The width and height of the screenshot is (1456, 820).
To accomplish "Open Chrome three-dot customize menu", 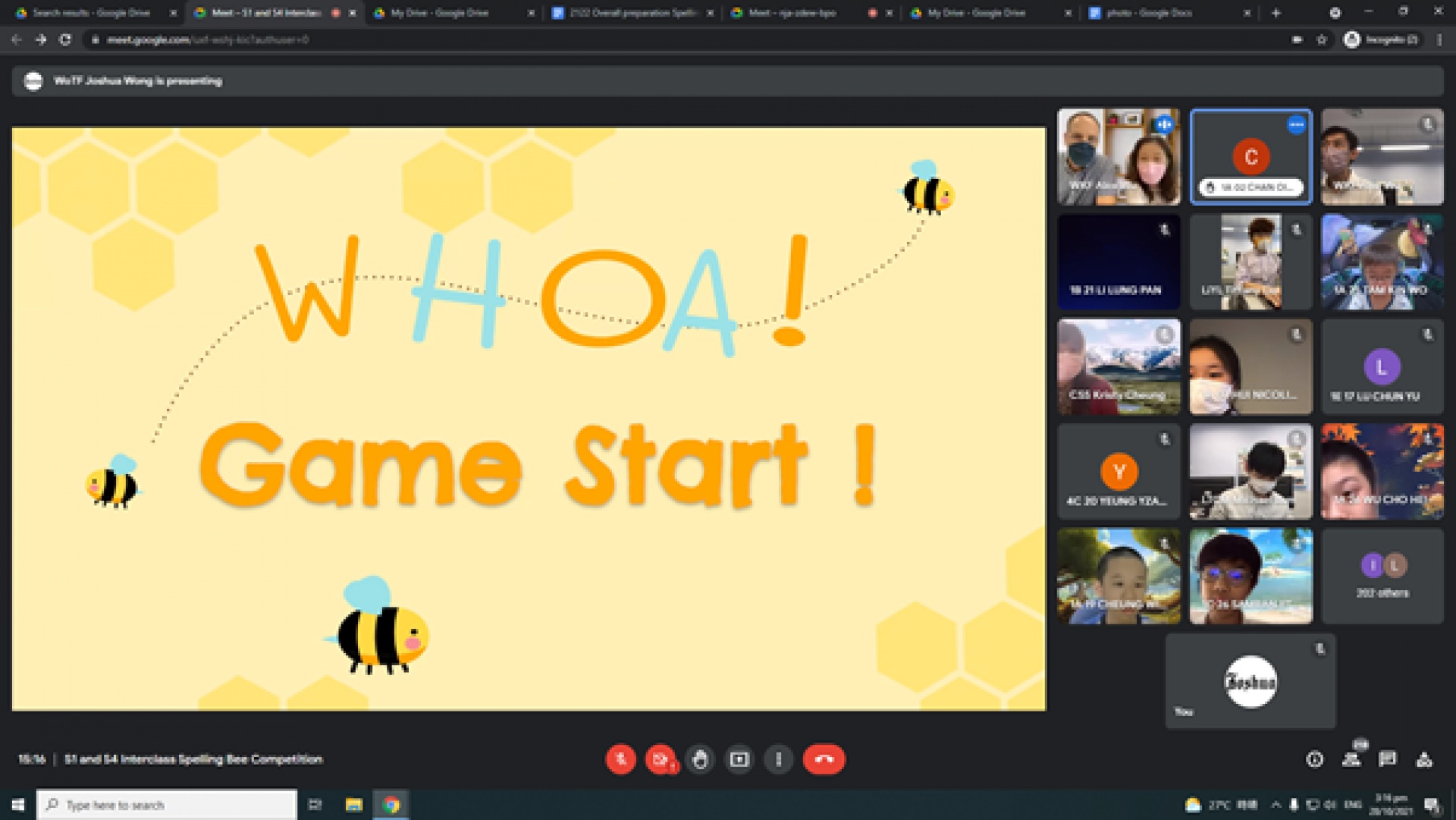I will point(1439,39).
